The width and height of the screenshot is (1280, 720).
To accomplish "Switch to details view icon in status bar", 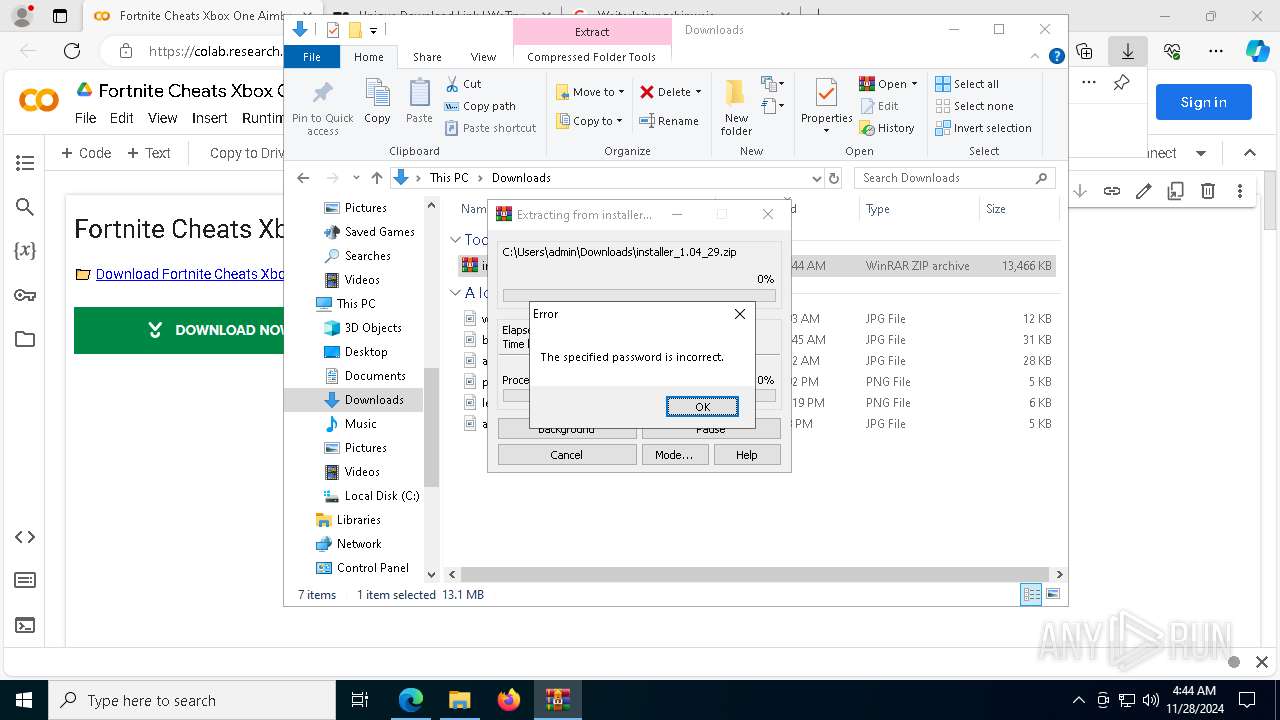I will tap(1031, 595).
